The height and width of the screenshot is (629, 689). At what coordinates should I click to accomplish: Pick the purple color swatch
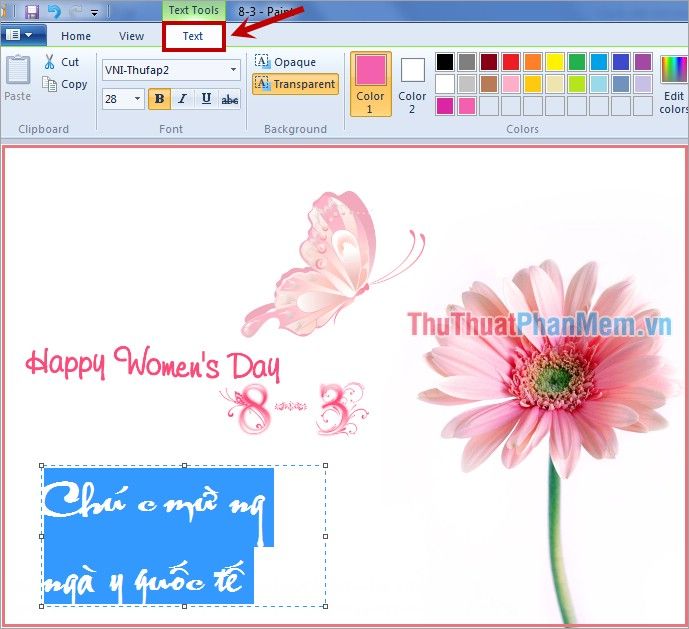[643, 62]
